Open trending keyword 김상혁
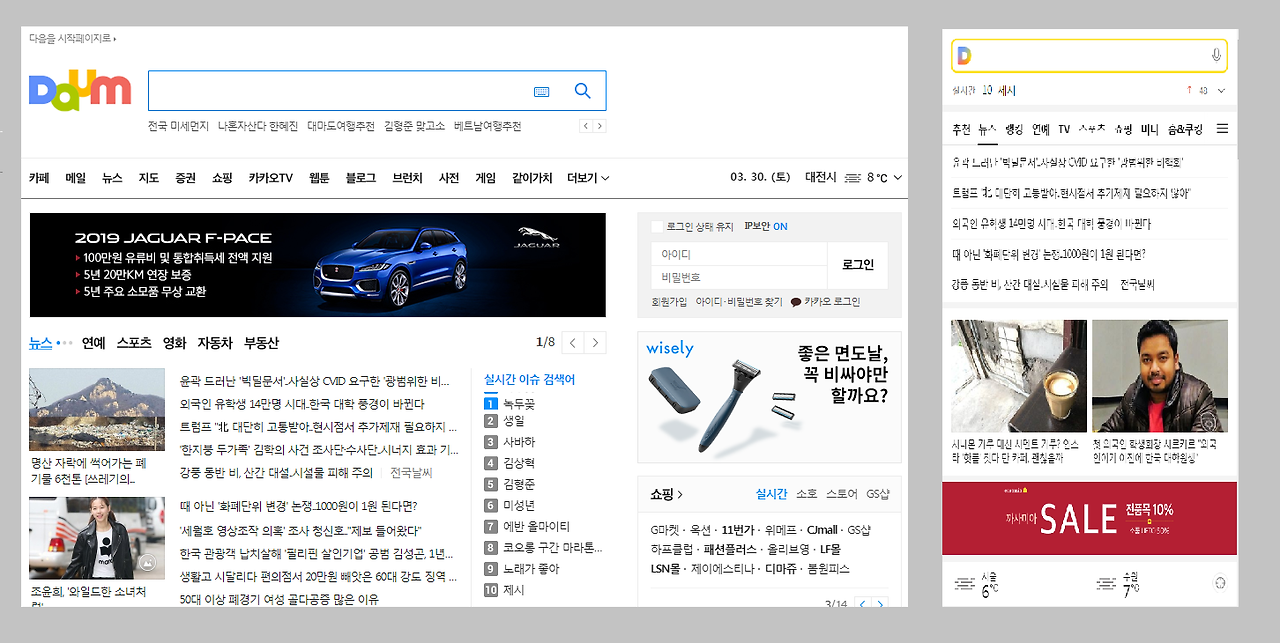 (x=519, y=463)
